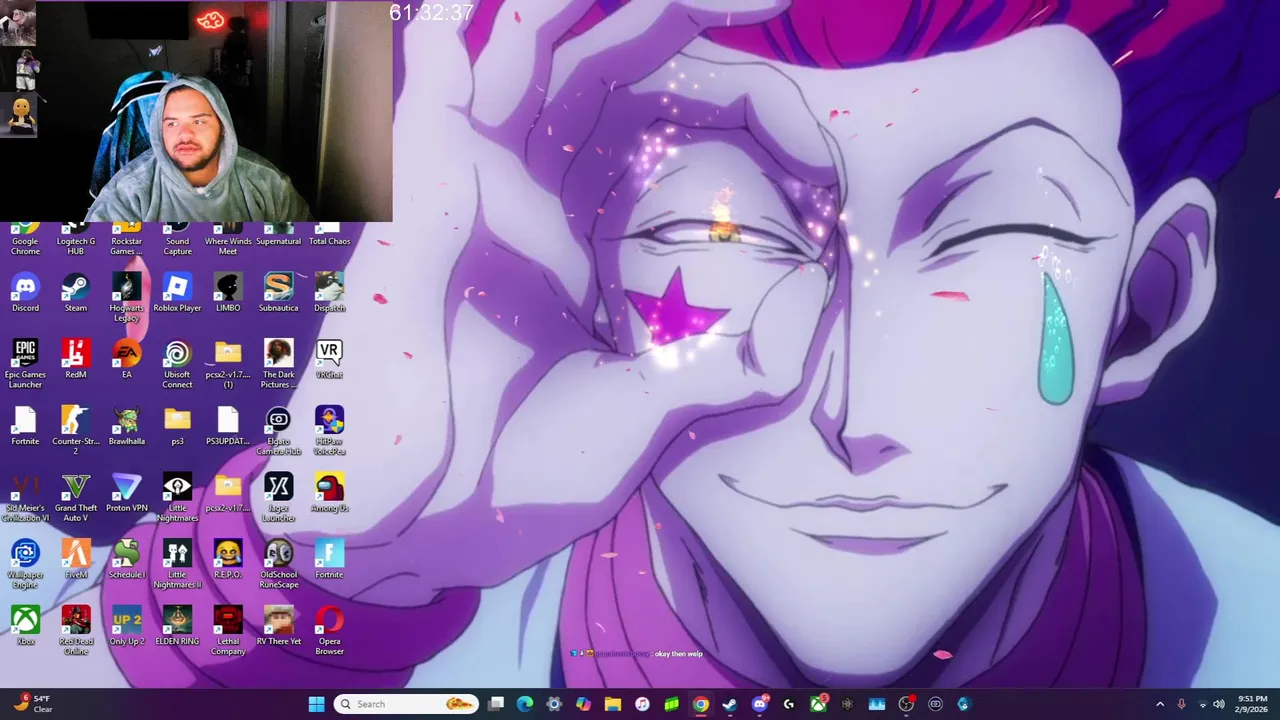Open Ubisoft Connect shortcut
The image size is (1280, 720).
(177, 364)
